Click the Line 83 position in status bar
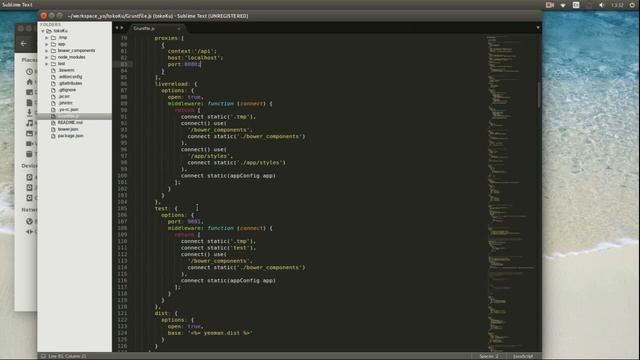 pyautogui.click(x=67, y=356)
